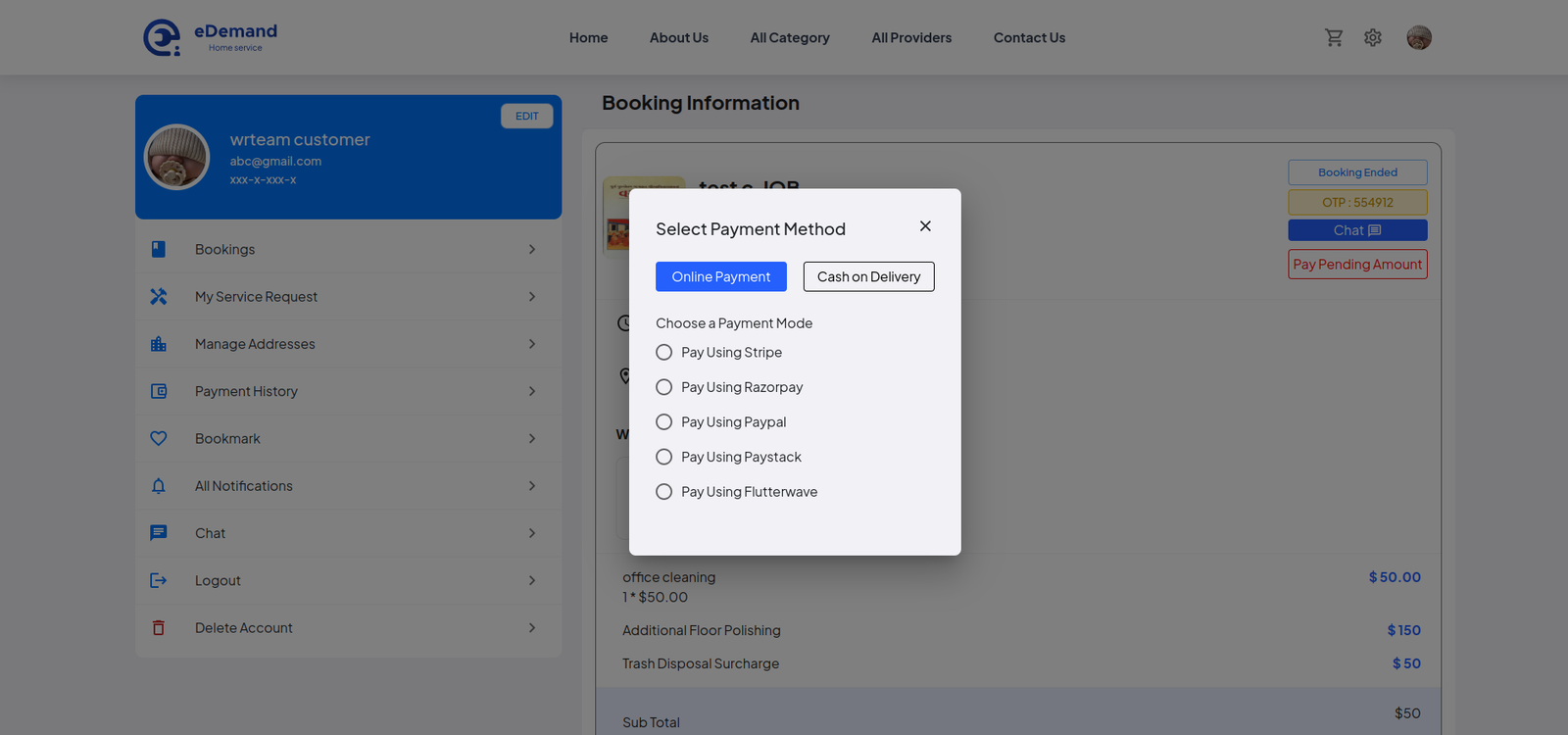1568x735 pixels.
Task: Switch to Cash on Delivery tab
Action: (868, 277)
